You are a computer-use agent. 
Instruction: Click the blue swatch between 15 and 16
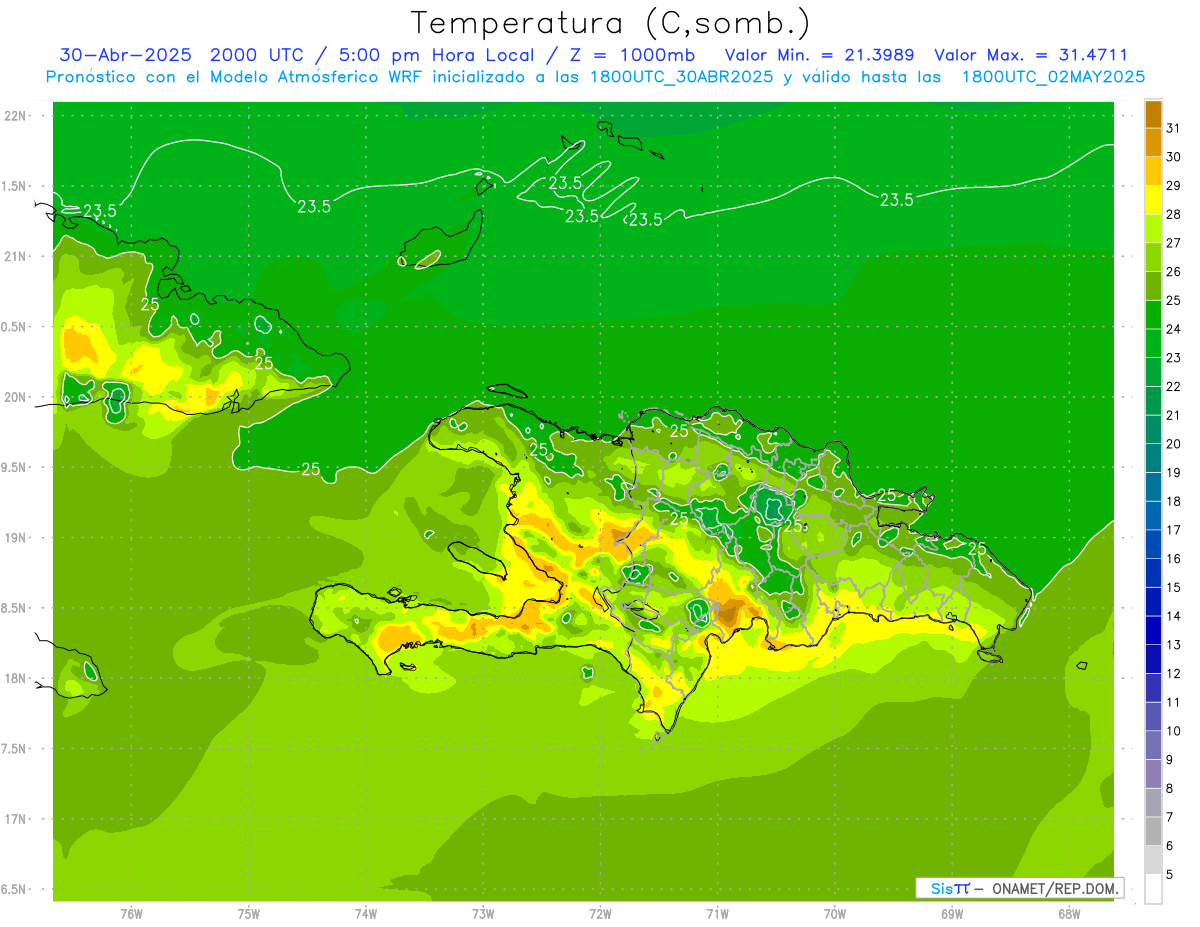pyautogui.click(x=1153, y=573)
